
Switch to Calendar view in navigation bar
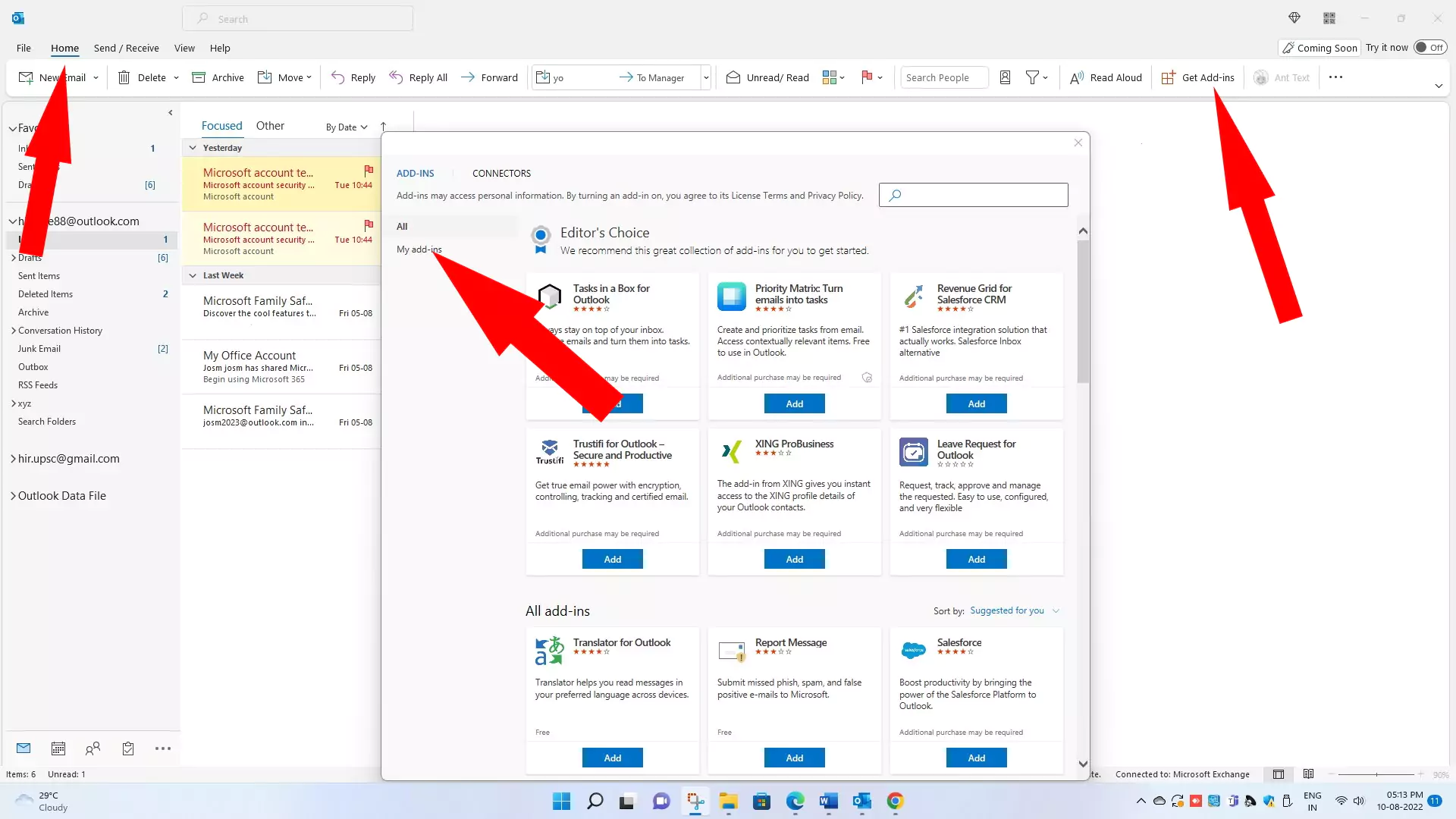pos(58,748)
